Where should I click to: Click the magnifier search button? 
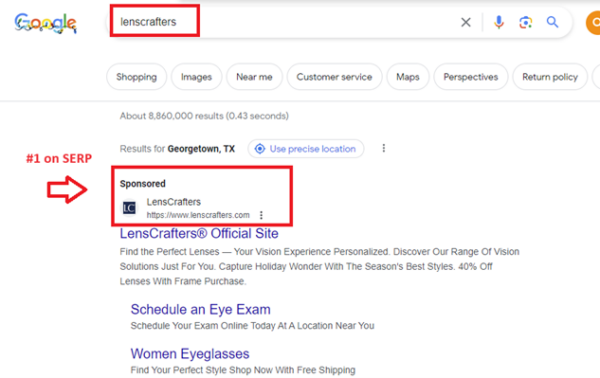[x=552, y=22]
